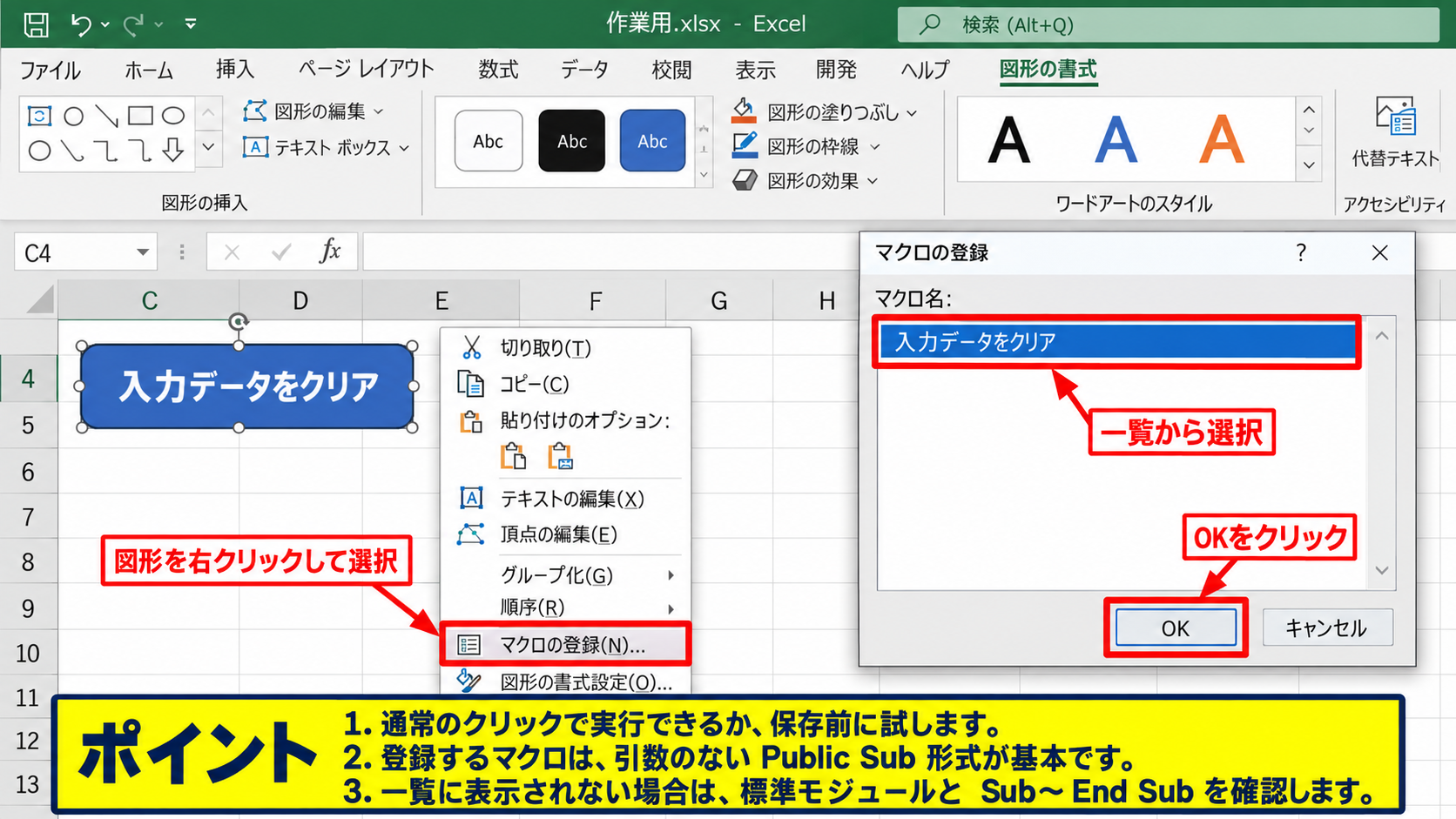Click OK in マクロの登録 dialog

[x=1176, y=628]
